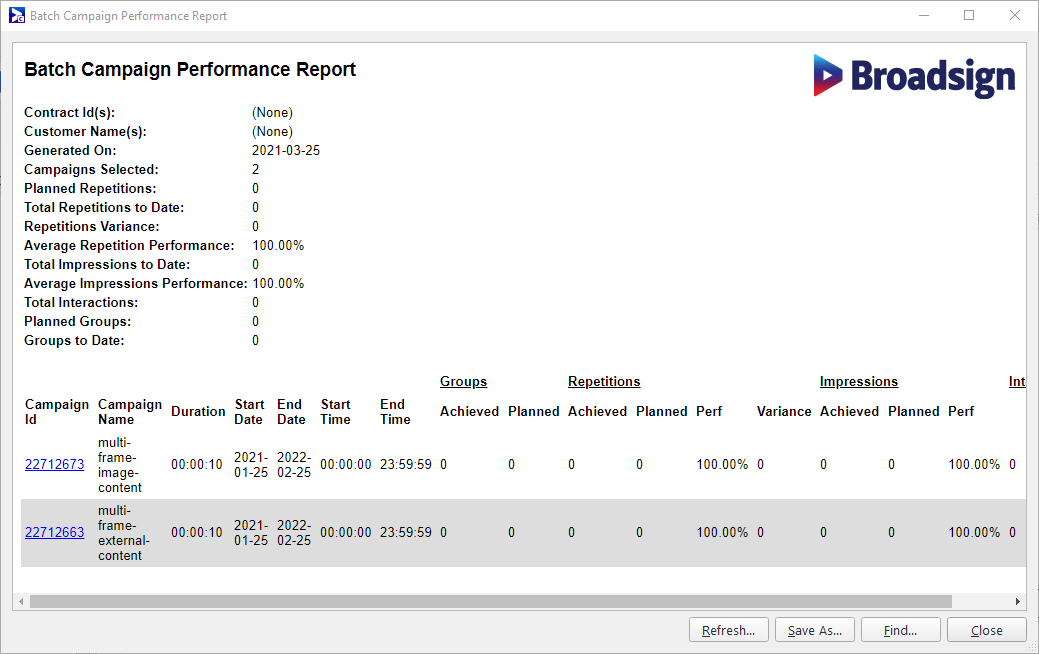Image resolution: width=1039 pixels, height=654 pixels.
Task: Click the Campaign Name column header
Action: (x=129, y=411)
